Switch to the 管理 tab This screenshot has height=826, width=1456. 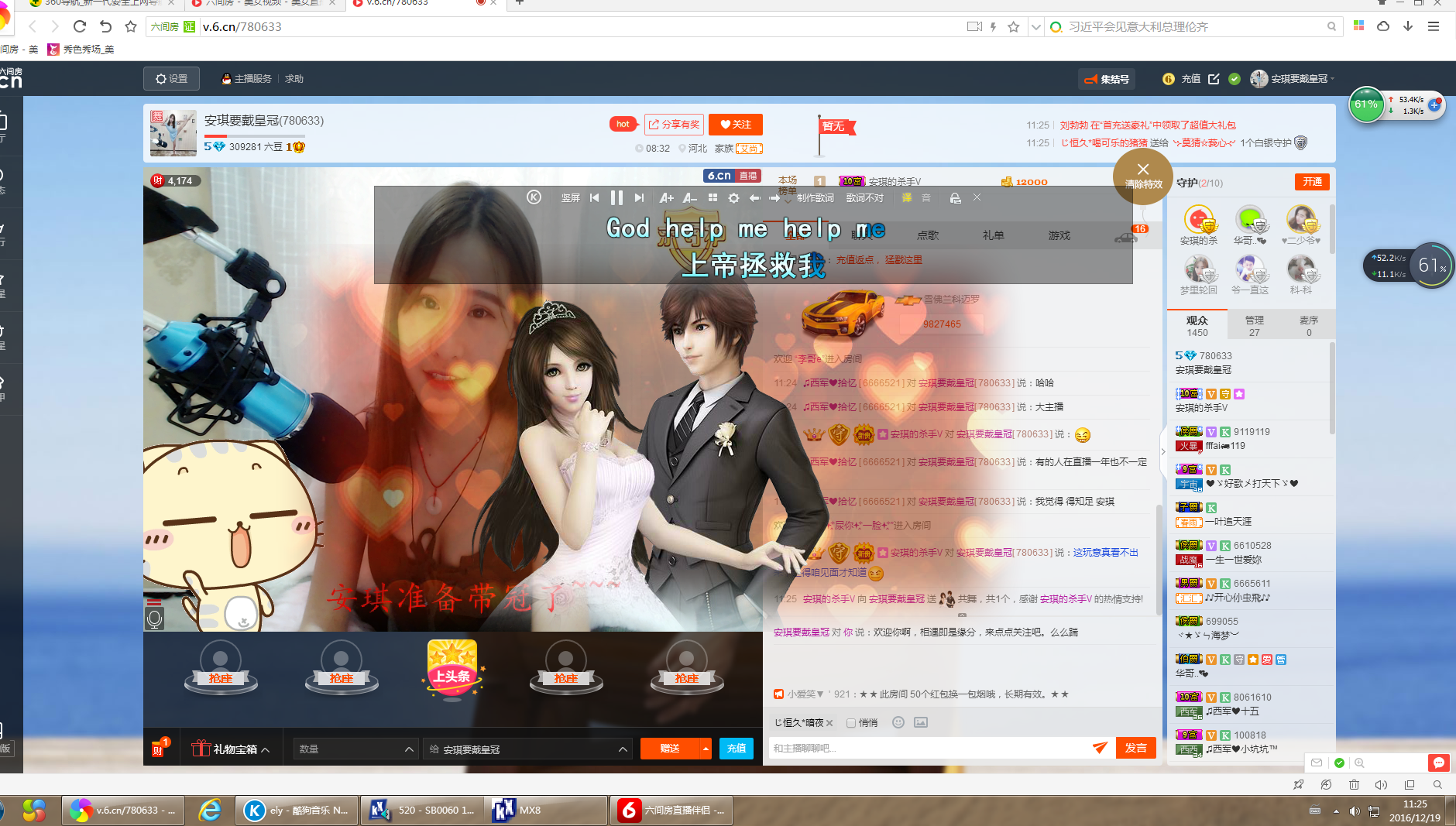point(1255,326)
